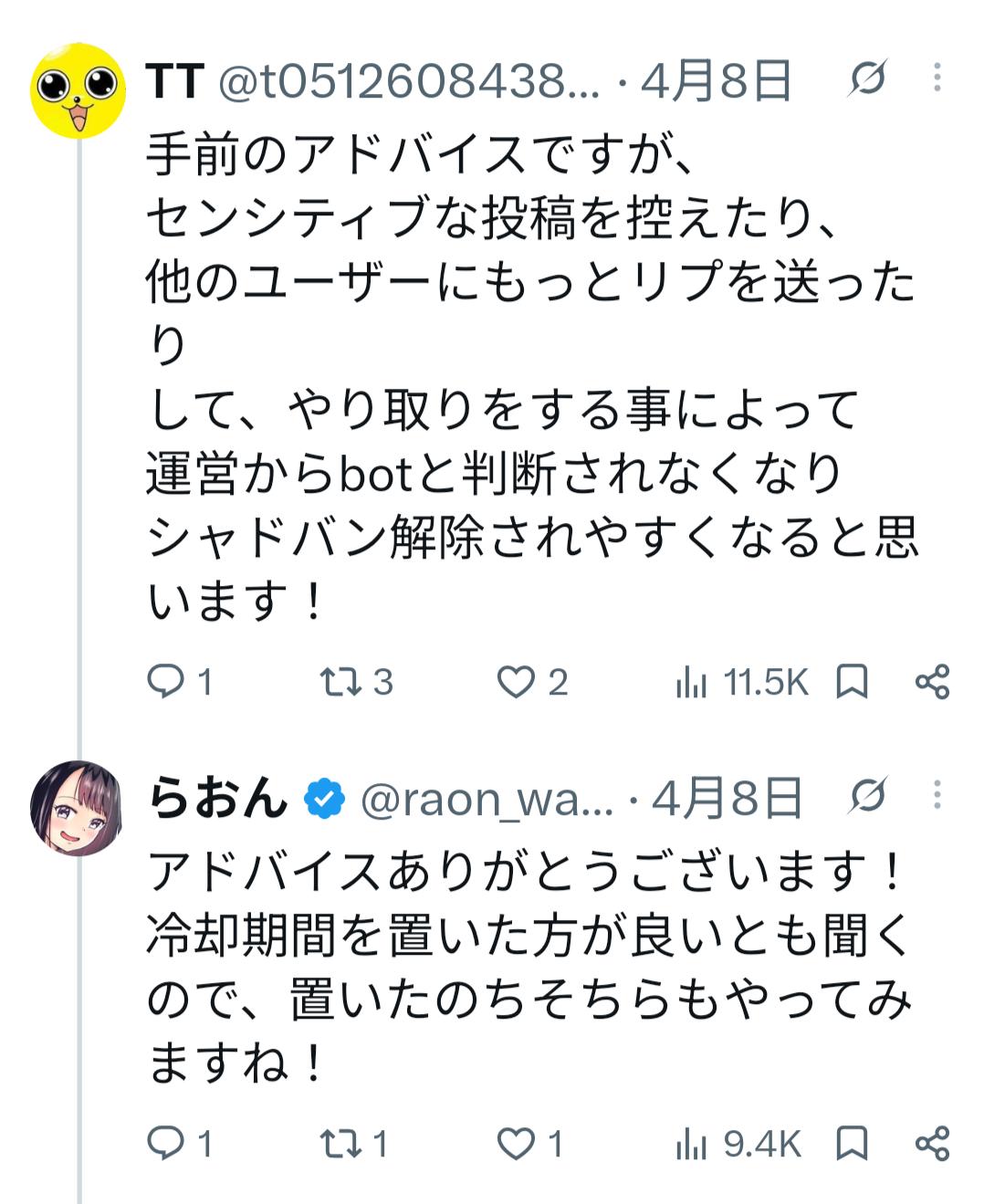Viewport: 984px width, 1204px height.
Task: View analytics showing 9.4K views
Action: [x=691, y=1144]
